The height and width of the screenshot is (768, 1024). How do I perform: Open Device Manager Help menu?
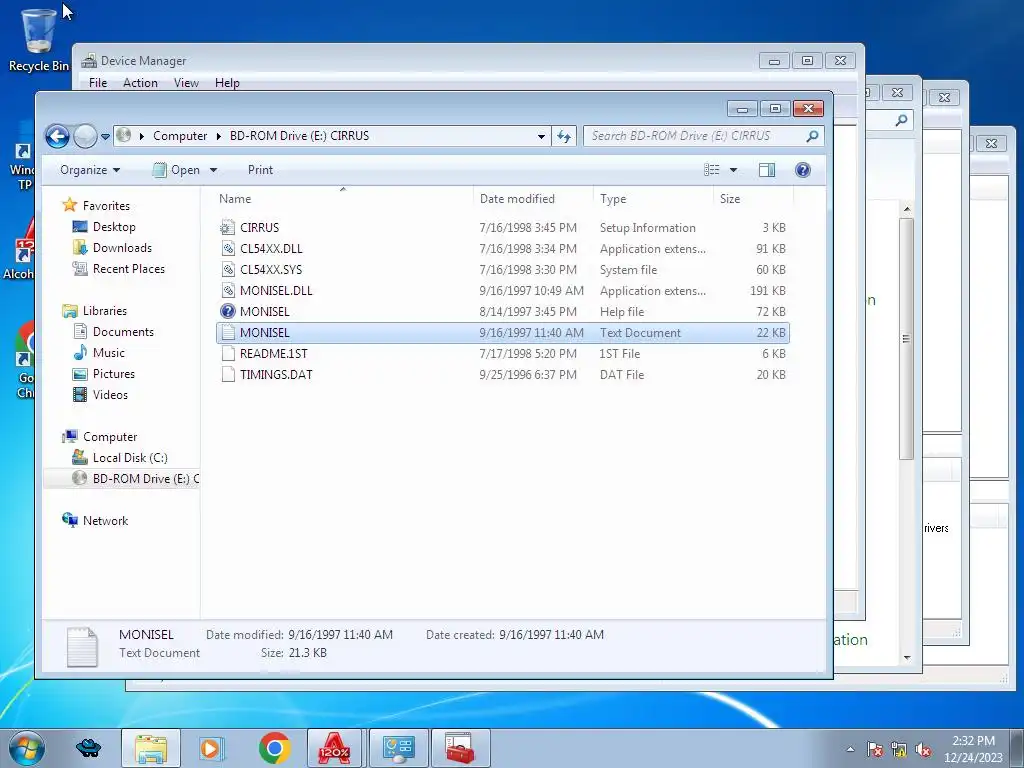coord(227,83)
